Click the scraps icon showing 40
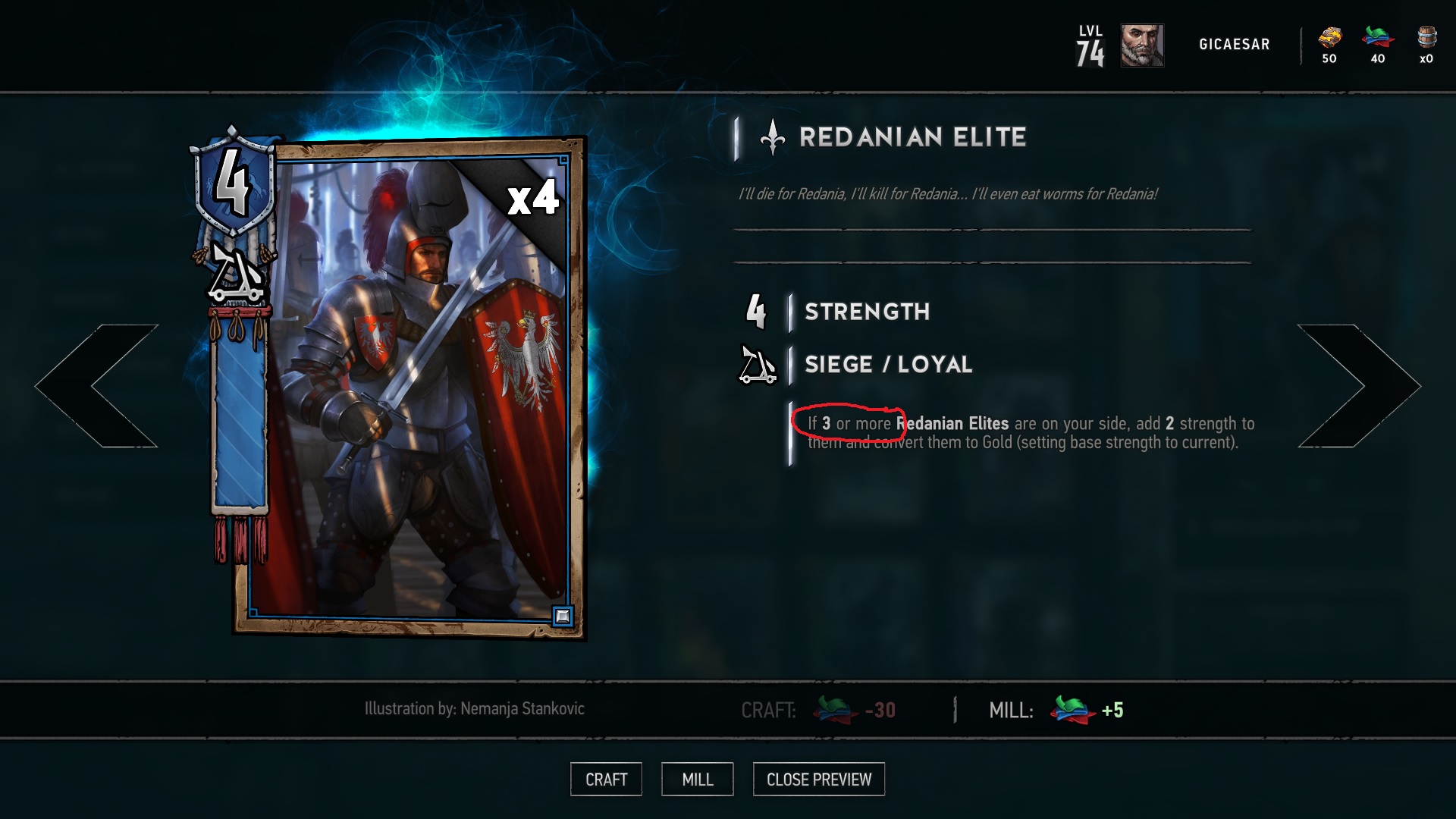The image size is (1456, 819). [1377, 36]
